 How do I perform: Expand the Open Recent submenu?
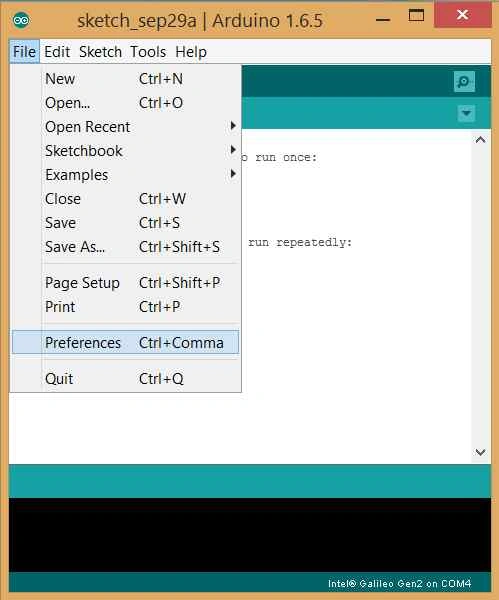coord(126,127)
